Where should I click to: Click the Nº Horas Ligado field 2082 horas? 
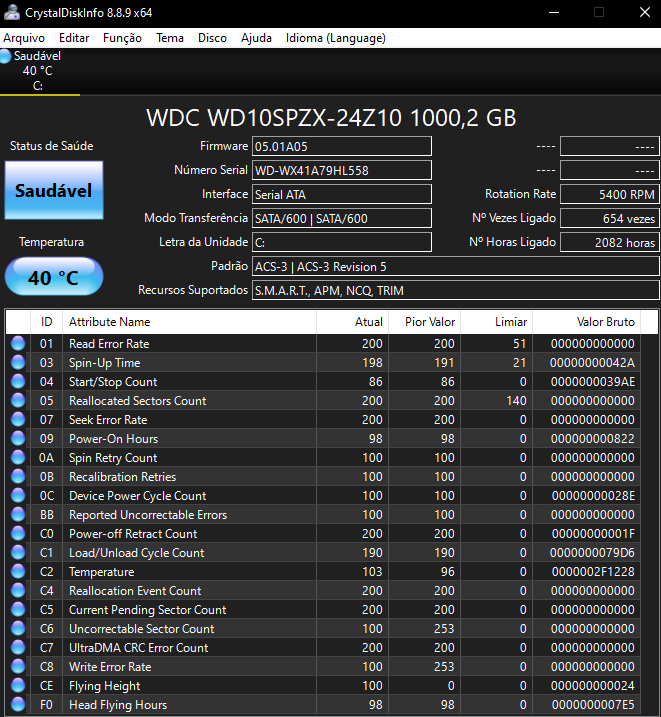pyautogui.click(x=610, y=242)
